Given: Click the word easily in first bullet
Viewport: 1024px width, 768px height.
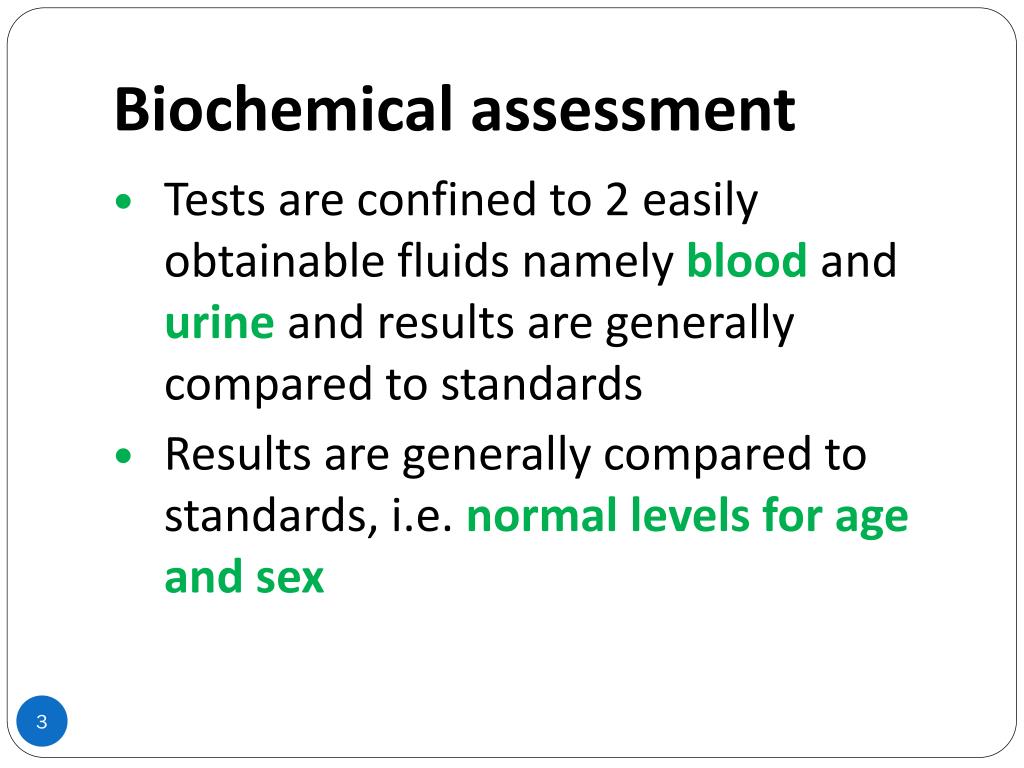Looking at the screenshot, I should coord(700,200).
